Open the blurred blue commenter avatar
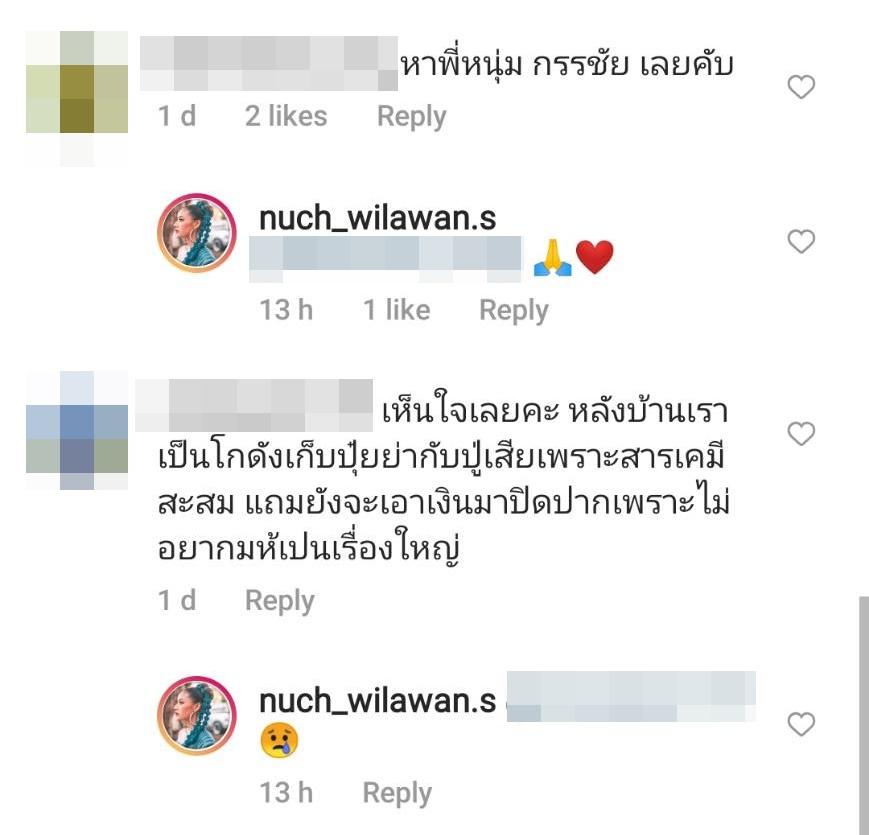This screenshot has width=869, height=835. [x=77, y=431]
